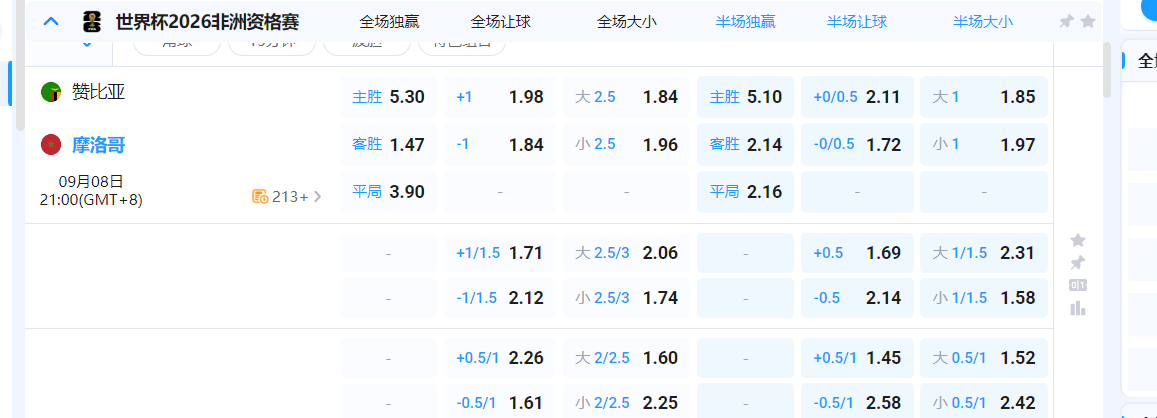
Task: Open the 0:1 live score icon
Action: pyautogui.click(x=1077, y=285)
